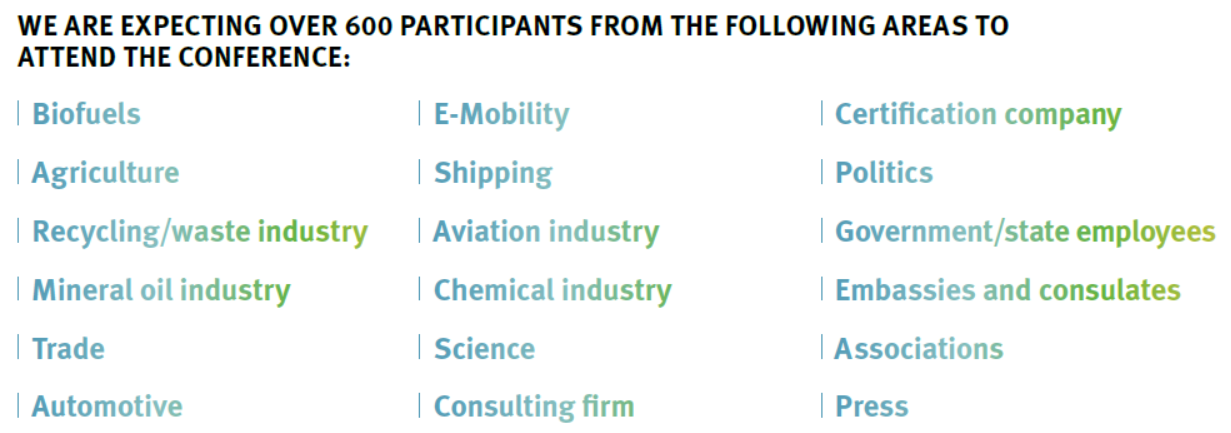Viewport: 1231px width, 433px height.
Task: Click Government/state employees entry
Action: (1025, 232)
